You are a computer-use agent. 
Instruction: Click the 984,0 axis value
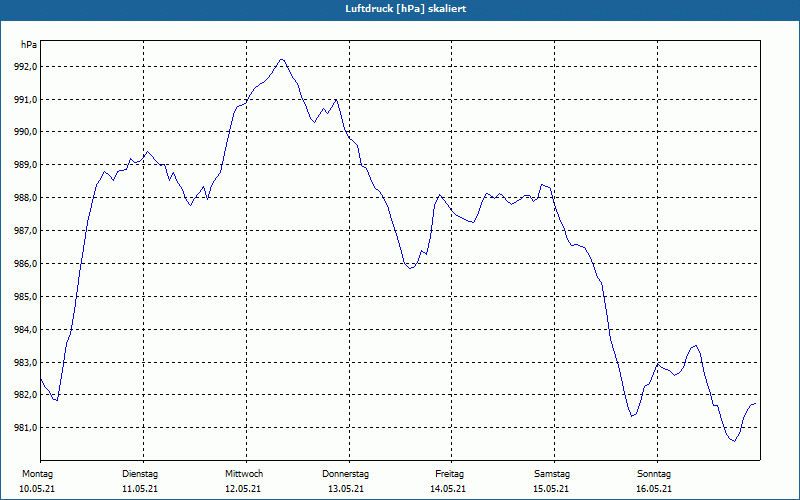point(25,330)
